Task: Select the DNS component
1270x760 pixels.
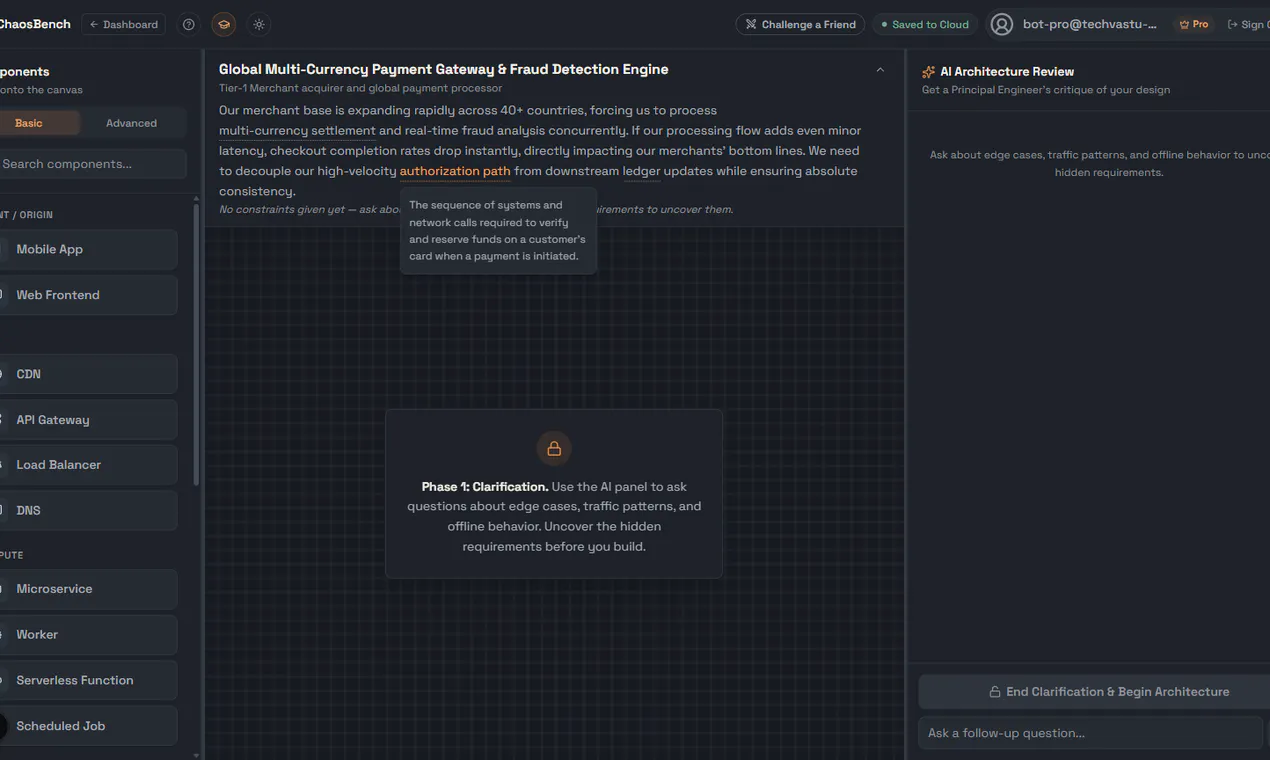Action: [88, 510]
